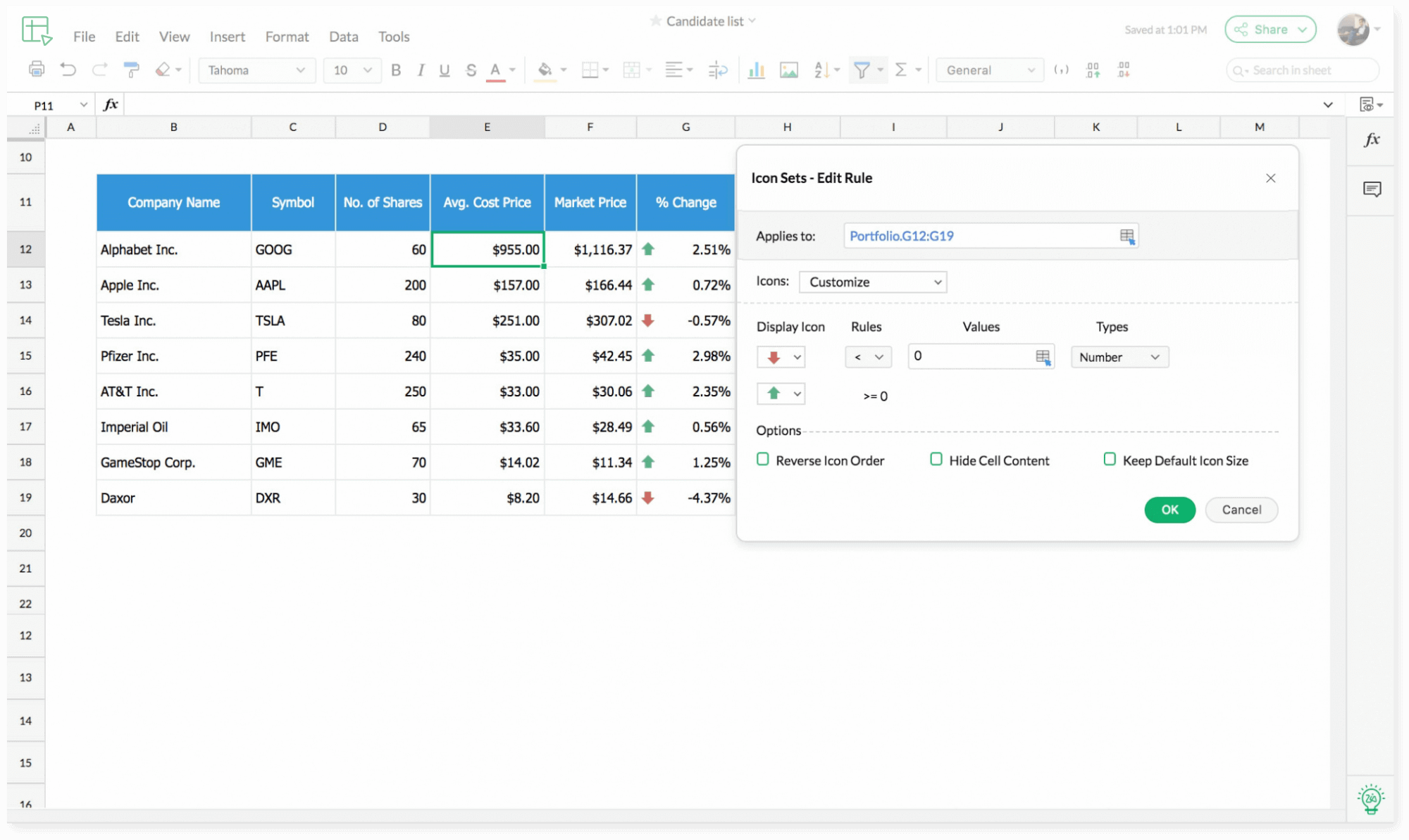Click the Underline formatting icon
The width and height of the screenshot is (1409, 840).
(444, 70)
